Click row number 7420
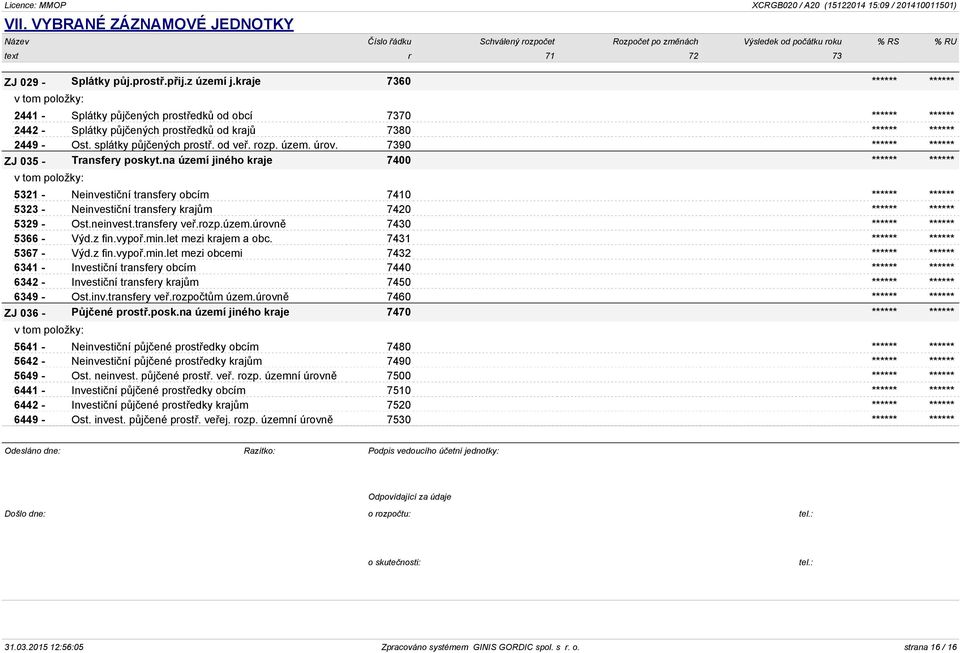This screenshot has height=653, width=960. point(399,209)
